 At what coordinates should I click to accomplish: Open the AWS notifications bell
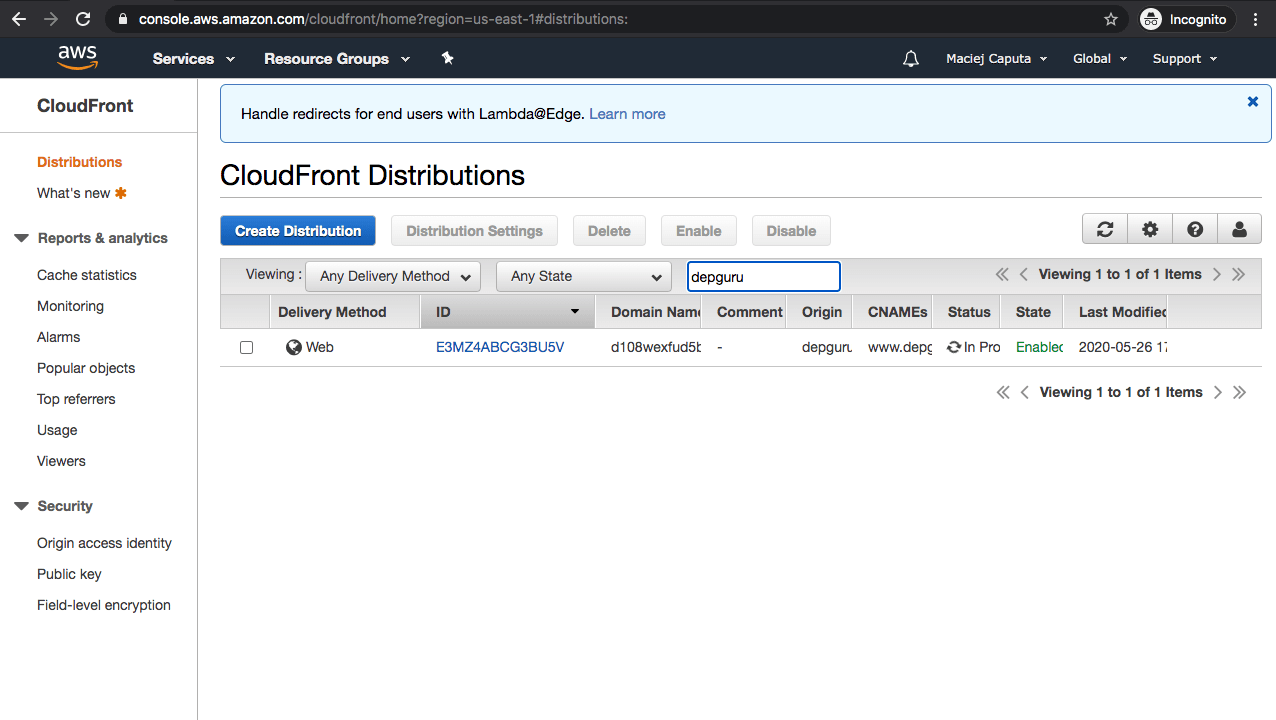click(x=910, y=59)
